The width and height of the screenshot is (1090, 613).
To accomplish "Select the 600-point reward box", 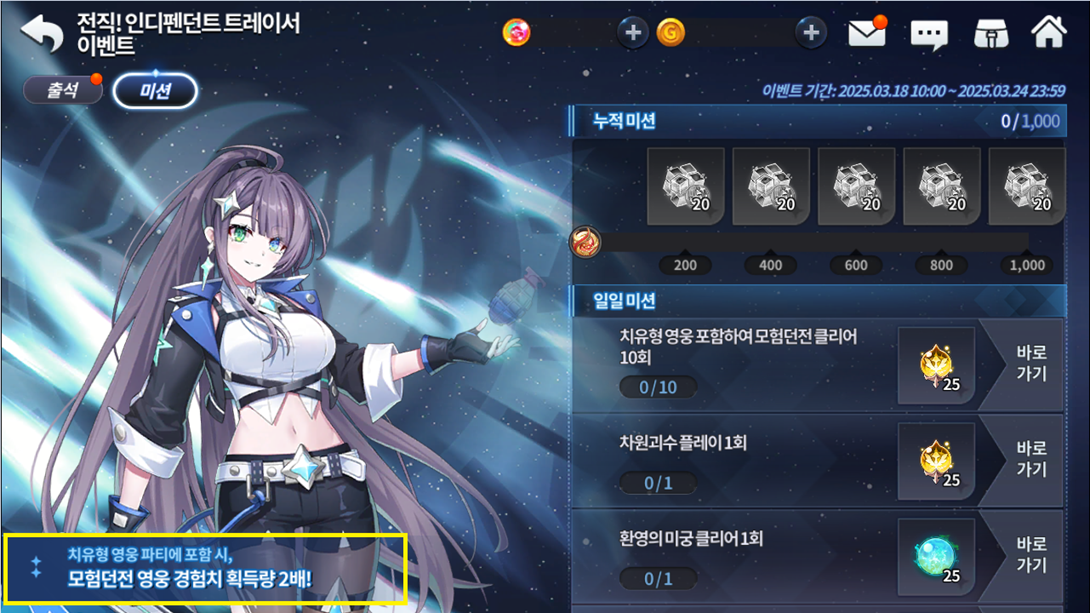I will tap(856, 186).
